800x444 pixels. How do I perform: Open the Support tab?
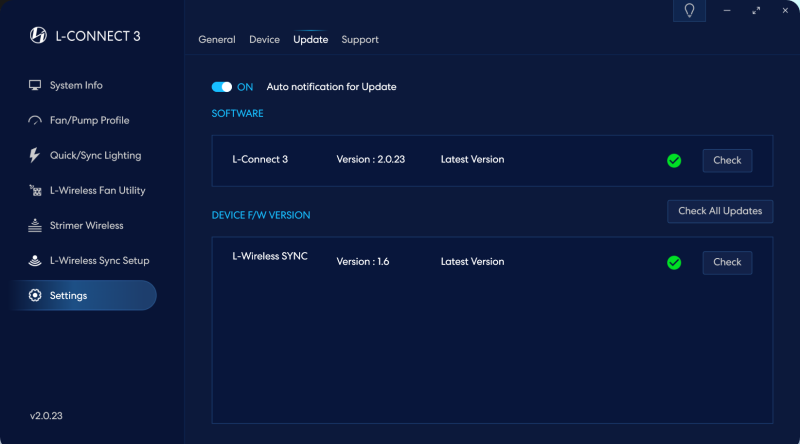click(x=360, y=40)
